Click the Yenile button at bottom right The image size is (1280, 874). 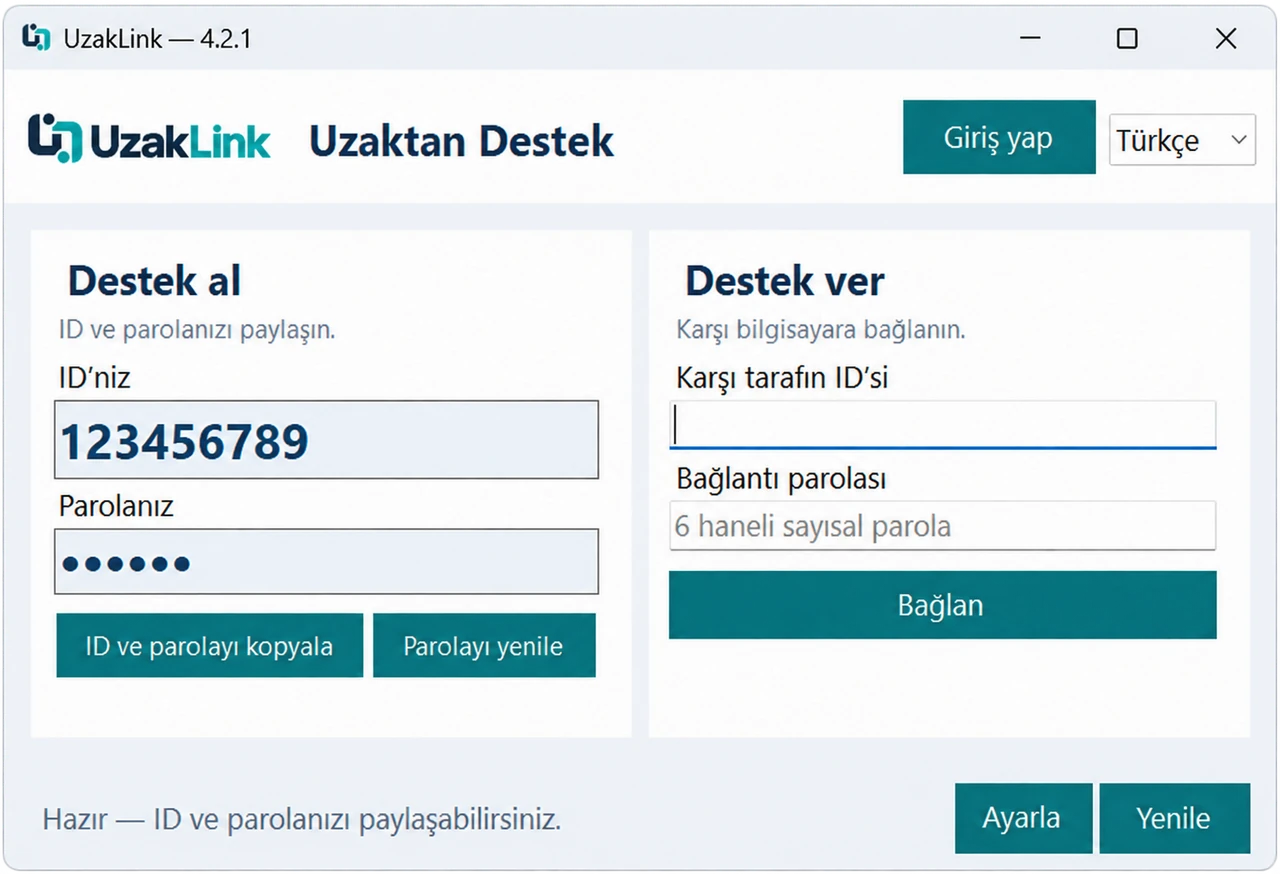(x=1174, y=818)
